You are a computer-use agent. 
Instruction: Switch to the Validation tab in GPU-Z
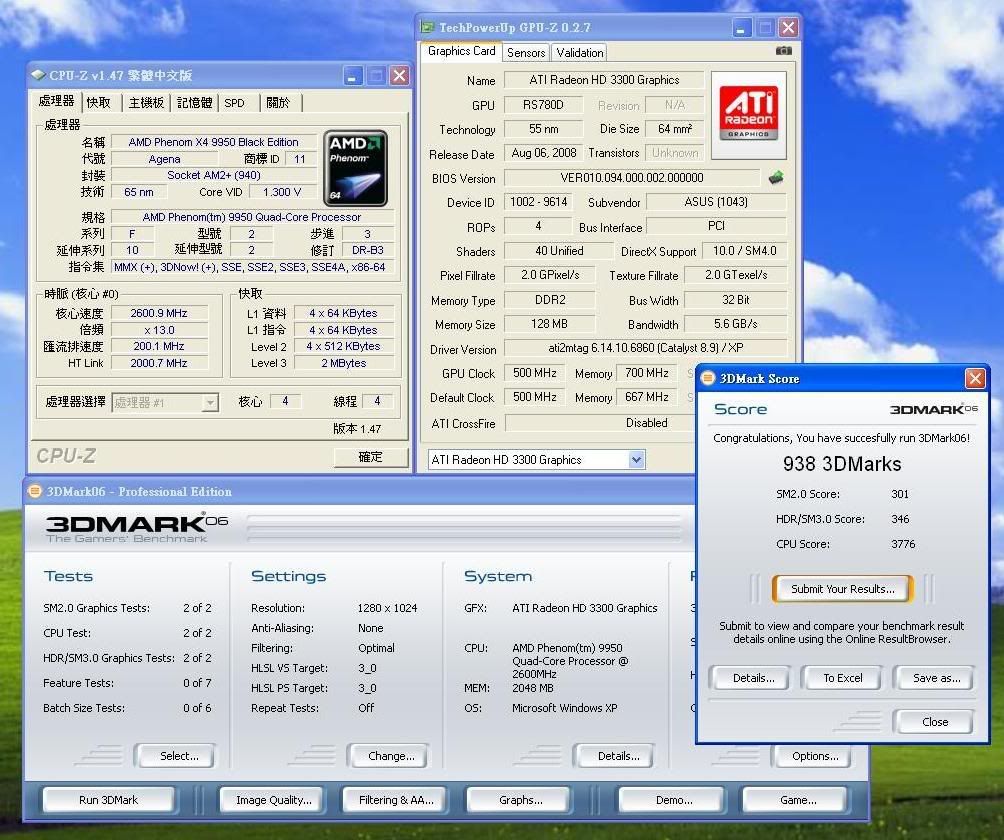pos(579,52)
